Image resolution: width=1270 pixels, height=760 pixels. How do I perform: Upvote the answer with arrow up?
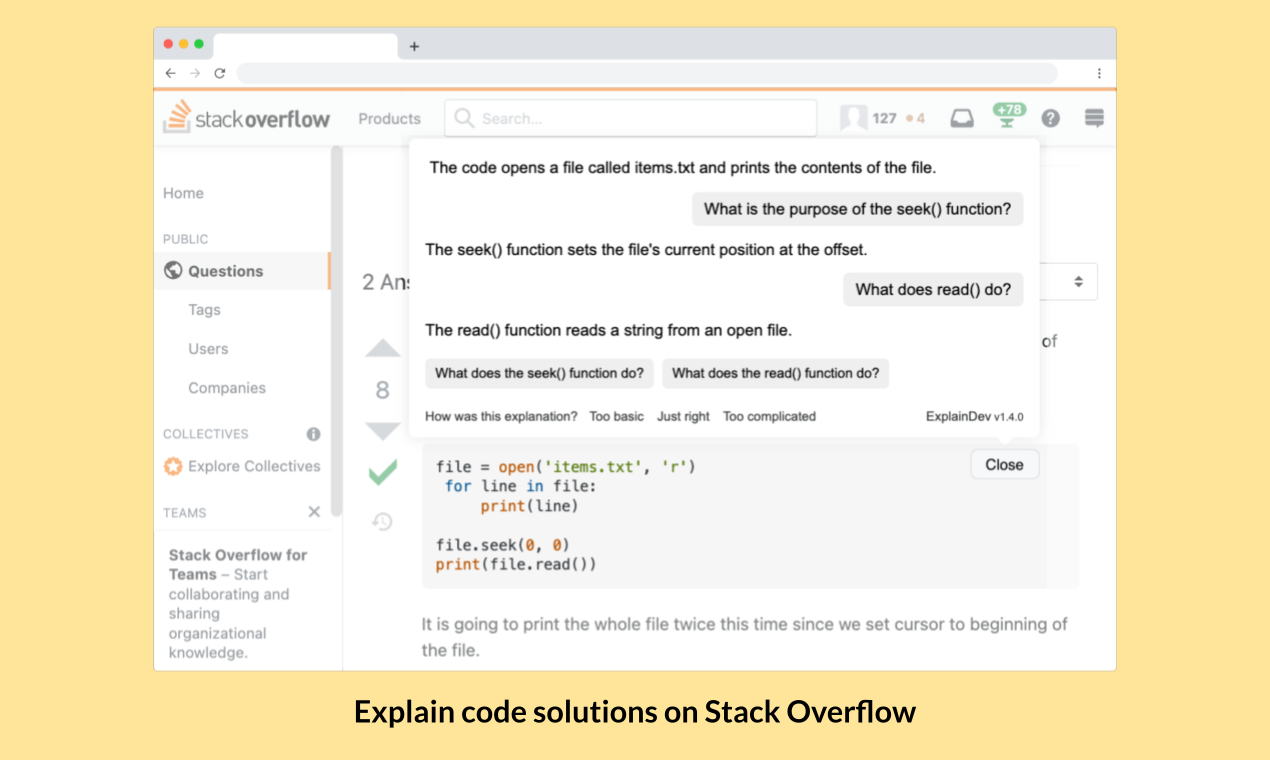pos(382,348)
